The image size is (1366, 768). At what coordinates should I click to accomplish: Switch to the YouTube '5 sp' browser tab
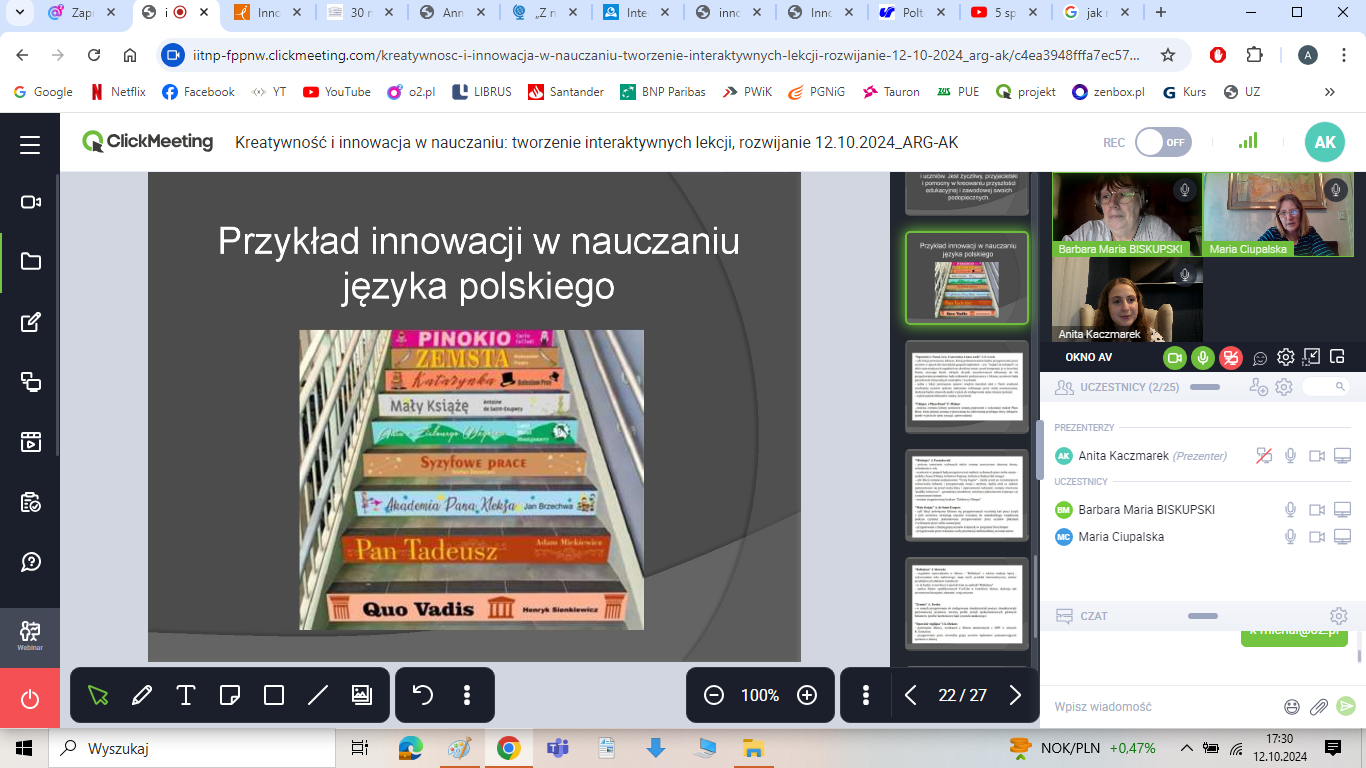pos(1003,13)
